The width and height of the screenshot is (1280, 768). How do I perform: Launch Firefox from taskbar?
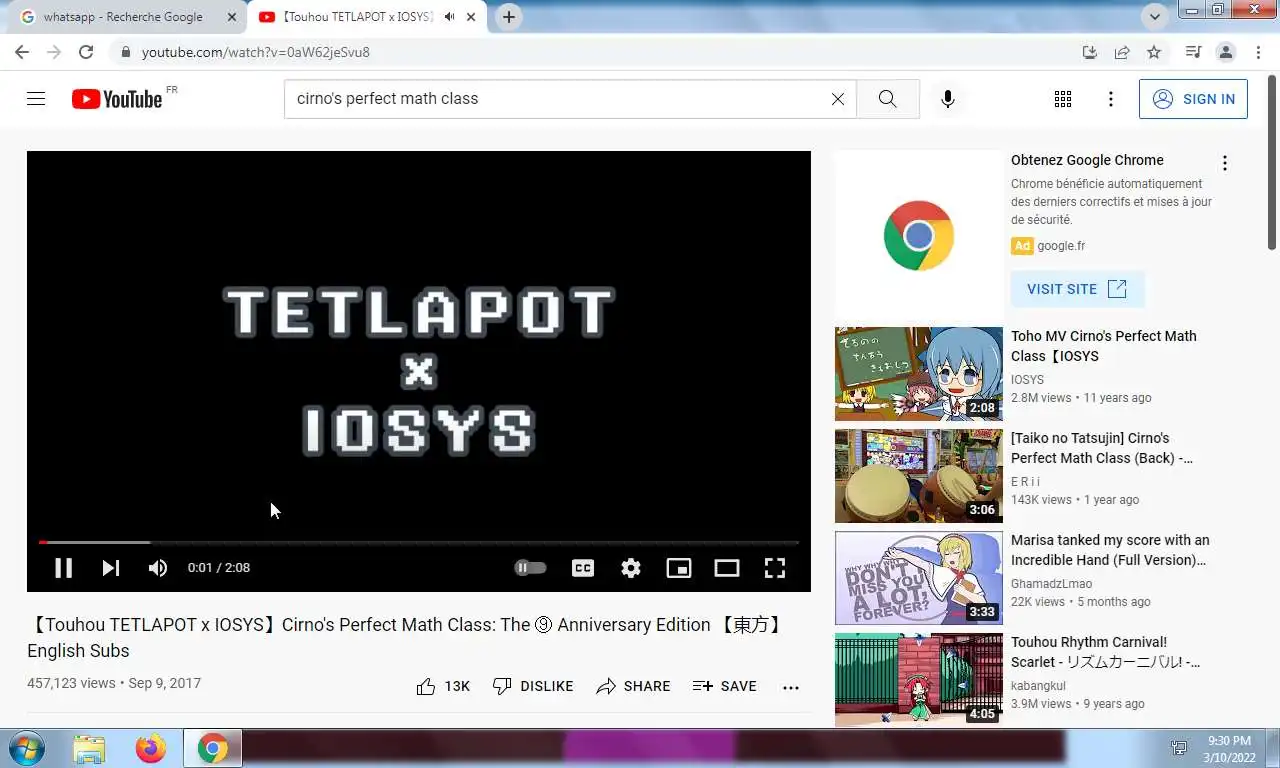click(x=151, y=748)
